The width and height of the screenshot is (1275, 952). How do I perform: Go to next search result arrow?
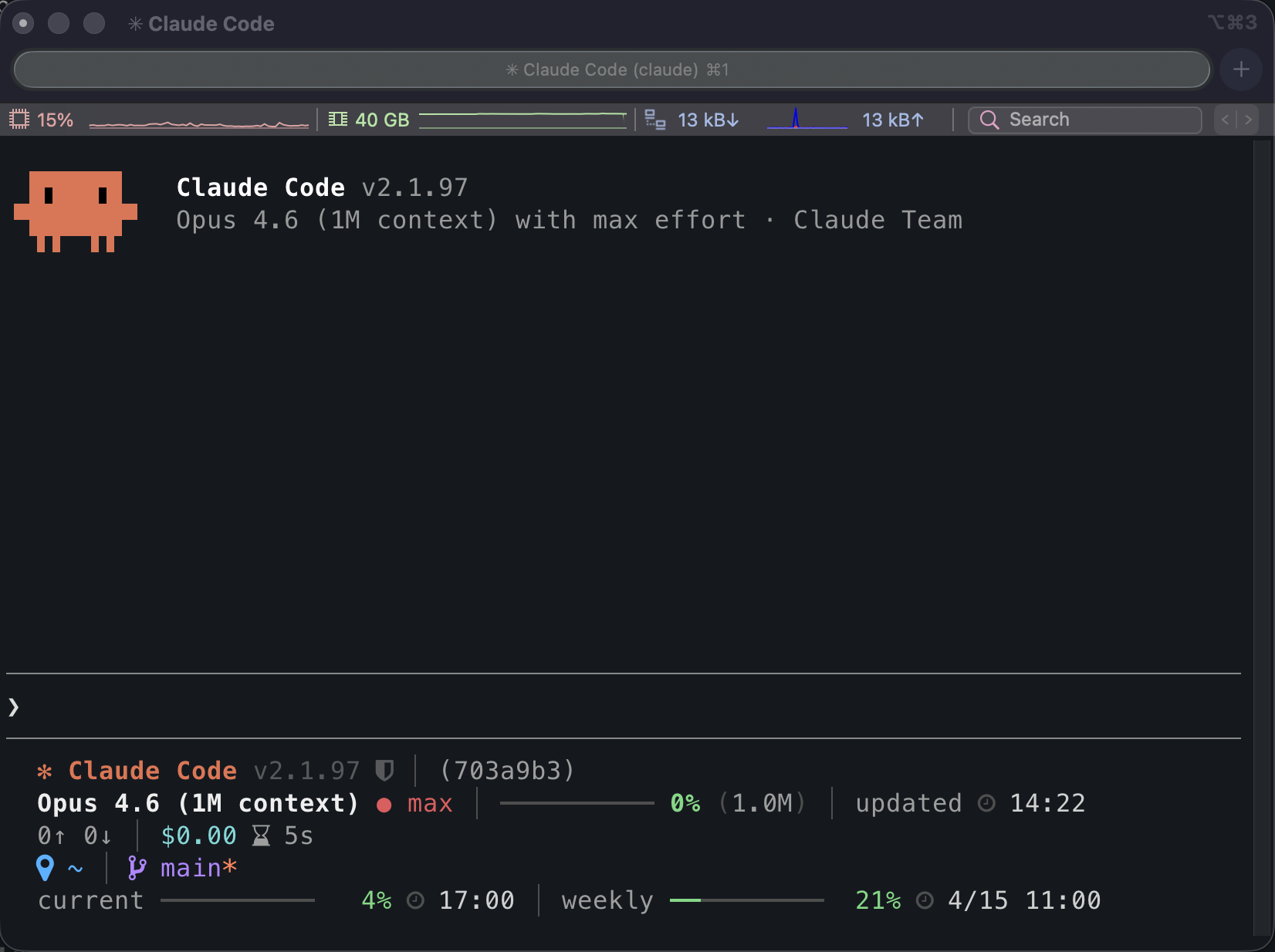click(x=1248, y=120)
